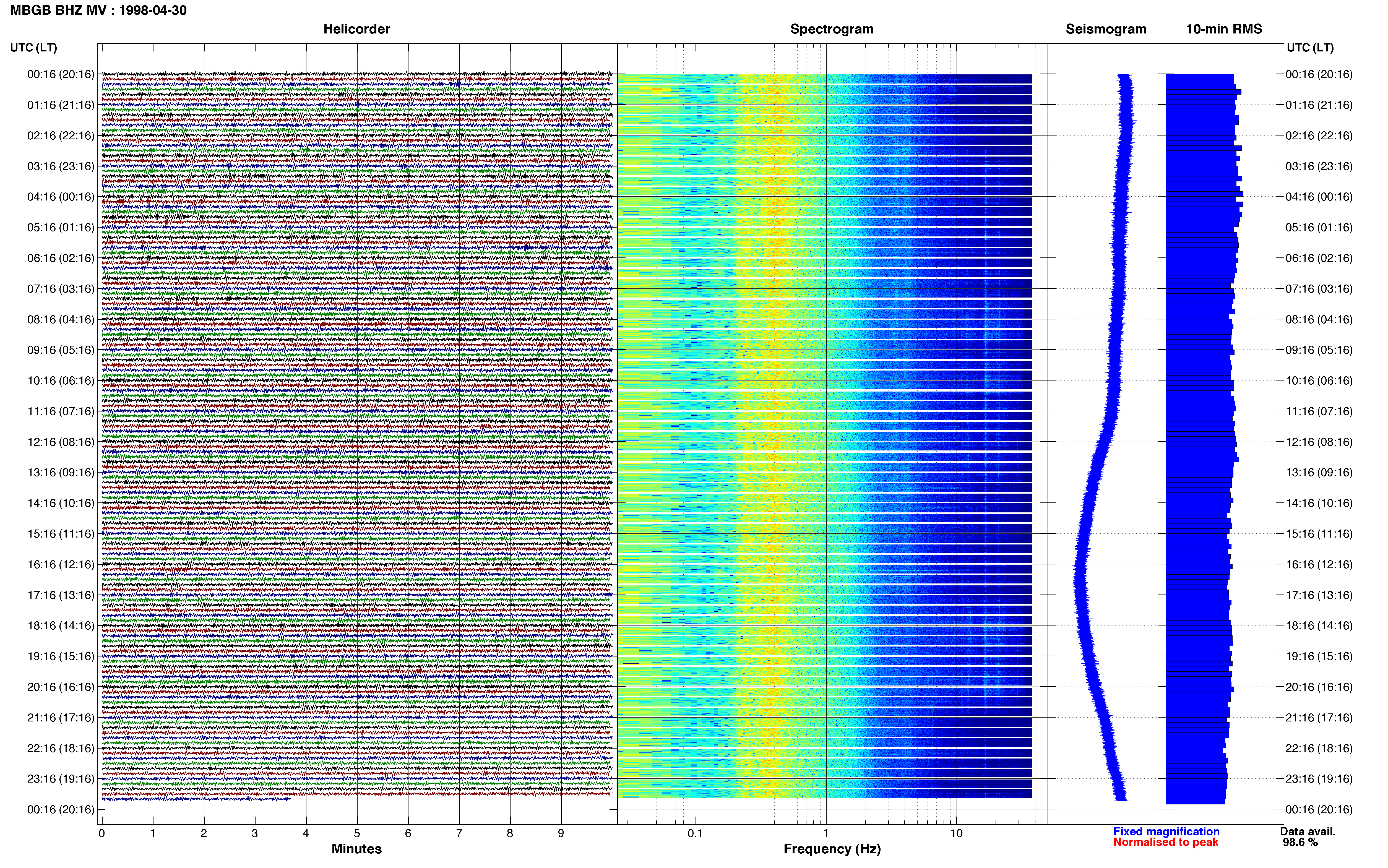Click '09:16 (05:16)' on the Helicorder time axis
This screenshot has width=1388, height=868.
pos(61,350)
